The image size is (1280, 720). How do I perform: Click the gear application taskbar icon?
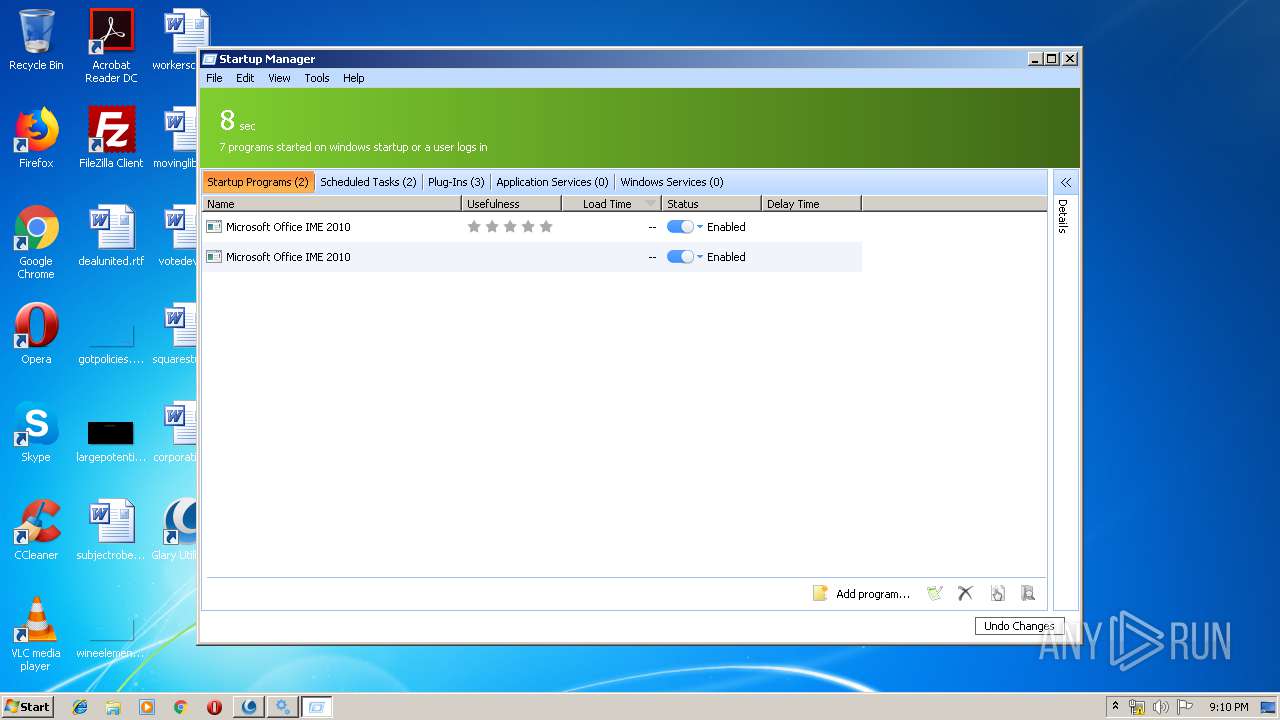coord(283,707)
